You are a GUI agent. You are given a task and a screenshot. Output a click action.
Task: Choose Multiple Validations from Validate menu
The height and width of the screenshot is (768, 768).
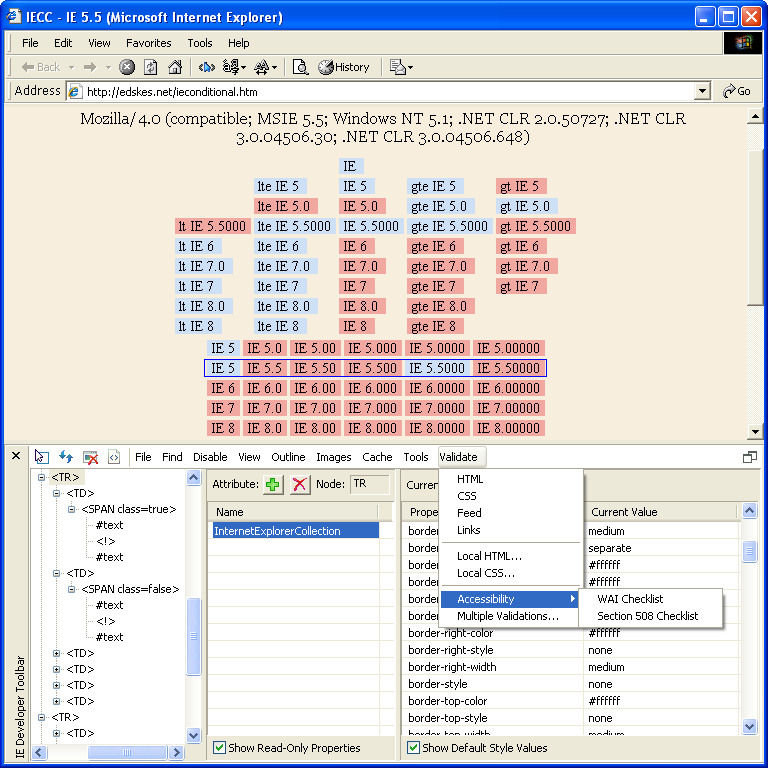508,616
